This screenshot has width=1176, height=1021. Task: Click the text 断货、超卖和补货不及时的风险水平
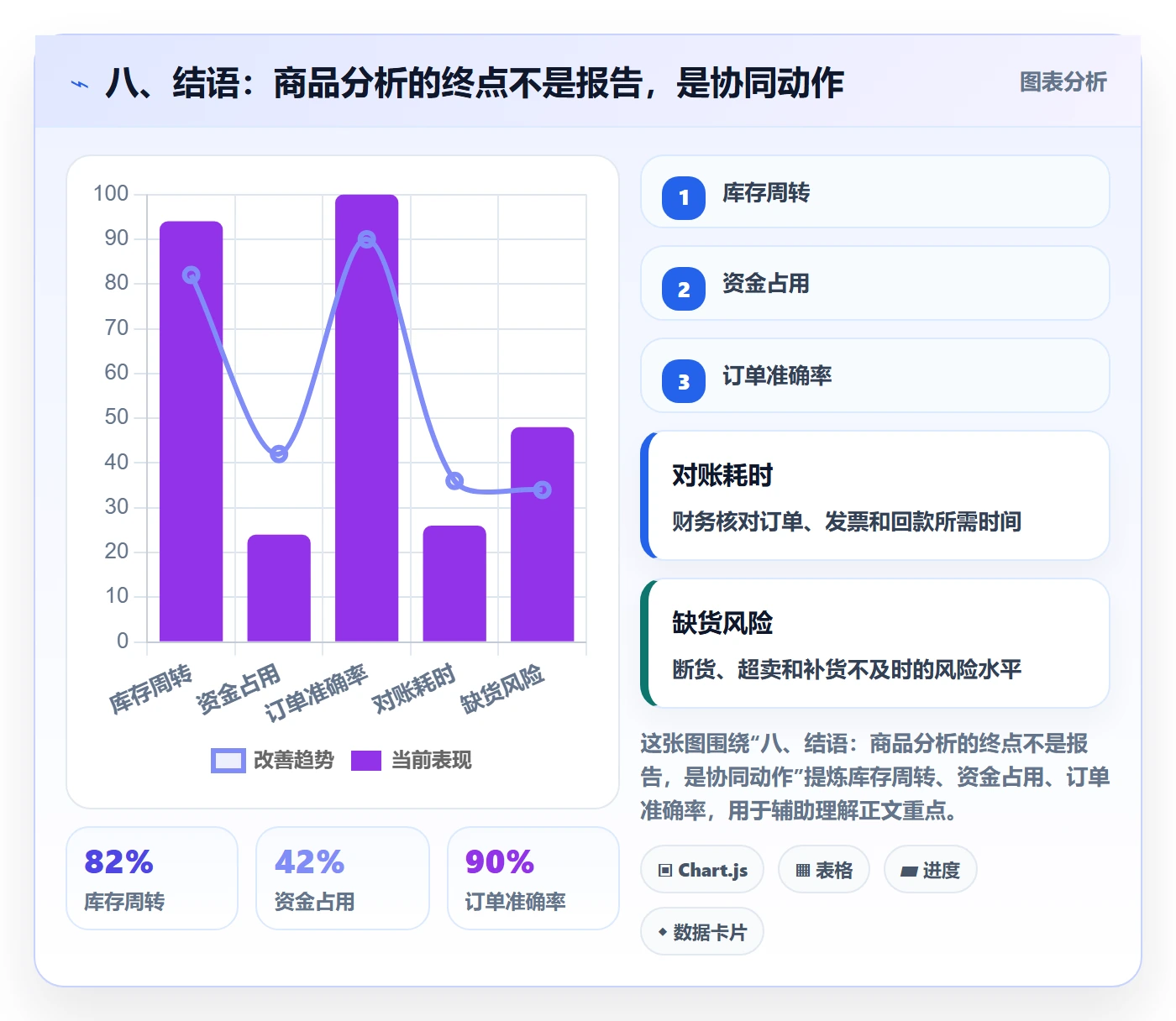(847, 669)
